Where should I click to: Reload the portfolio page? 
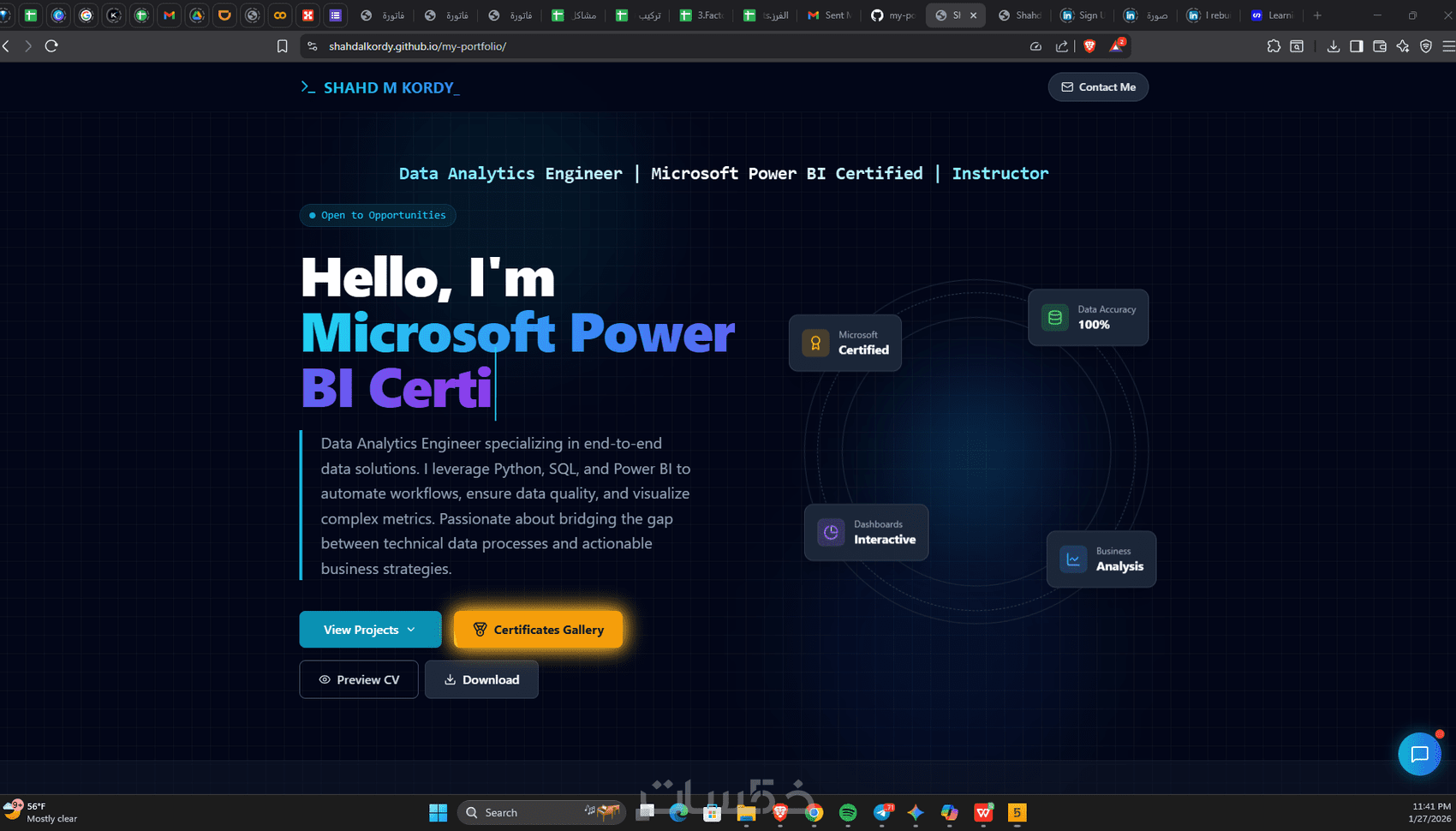51,46
